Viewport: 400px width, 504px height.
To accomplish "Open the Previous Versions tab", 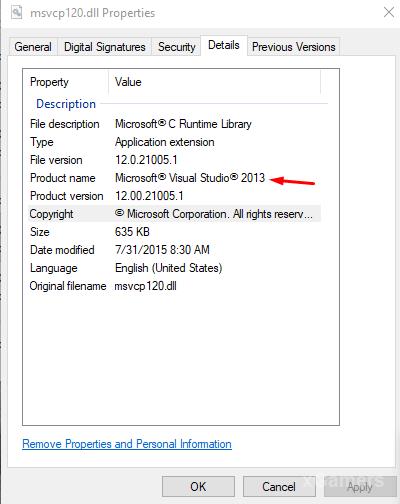I will pos(293,47).
